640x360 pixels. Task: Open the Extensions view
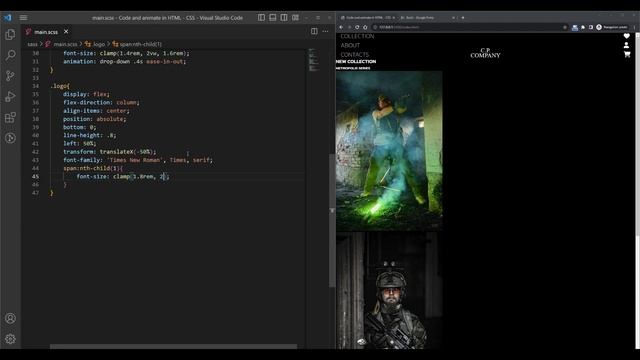(x=10, y=118)
